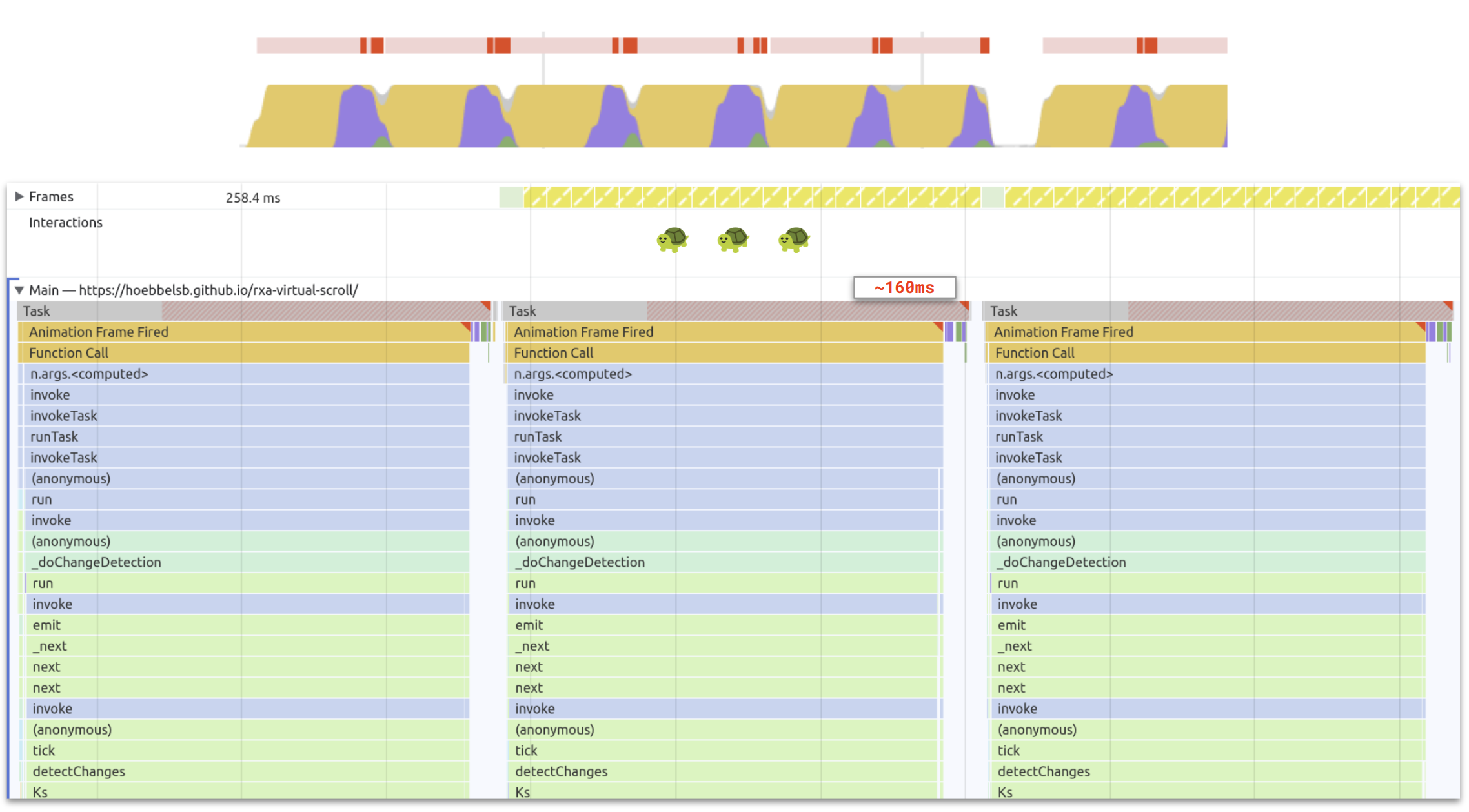Click the third turtle interaction icon
Viewport: 1469px width, 812px height.
[x=793, y=239]
